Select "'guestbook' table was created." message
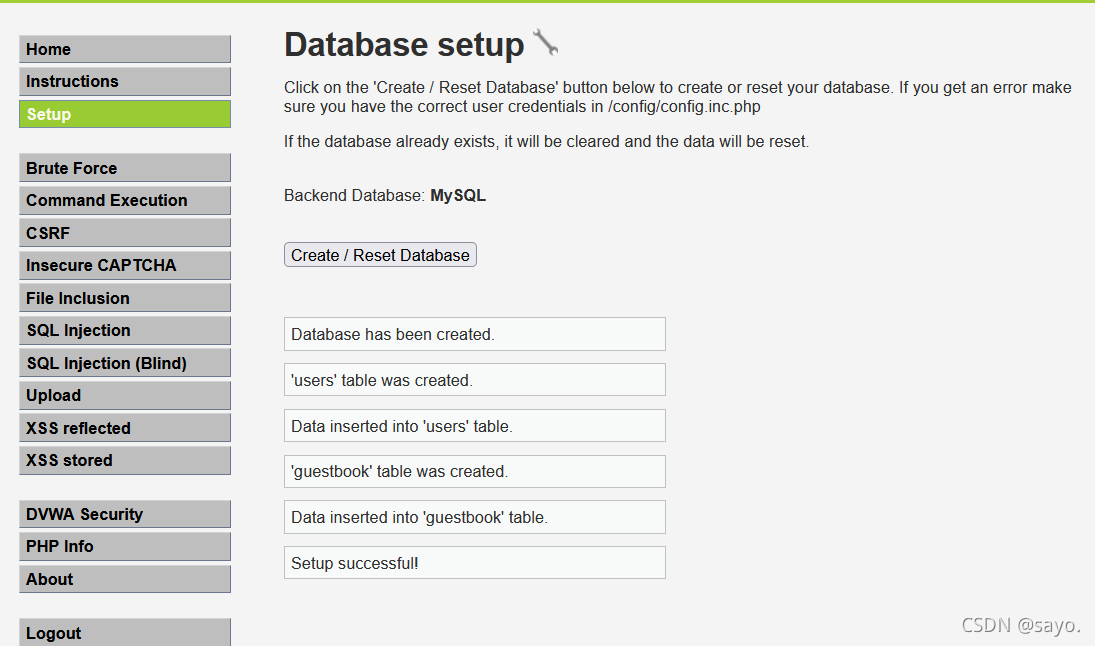This screenshot has width=1095, height=646. tap(475, 471)
